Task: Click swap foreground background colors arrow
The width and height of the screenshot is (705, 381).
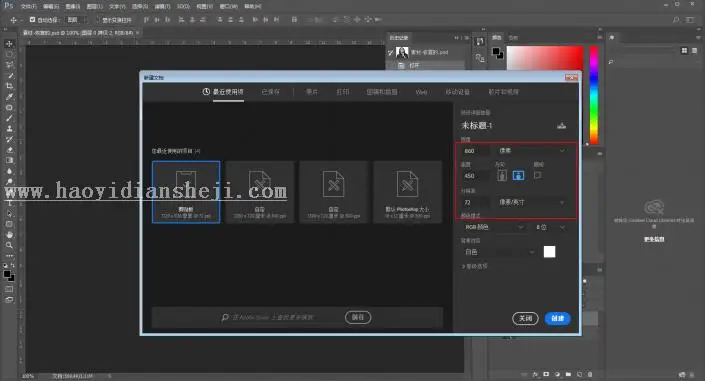Action: [x=13, y=265]
